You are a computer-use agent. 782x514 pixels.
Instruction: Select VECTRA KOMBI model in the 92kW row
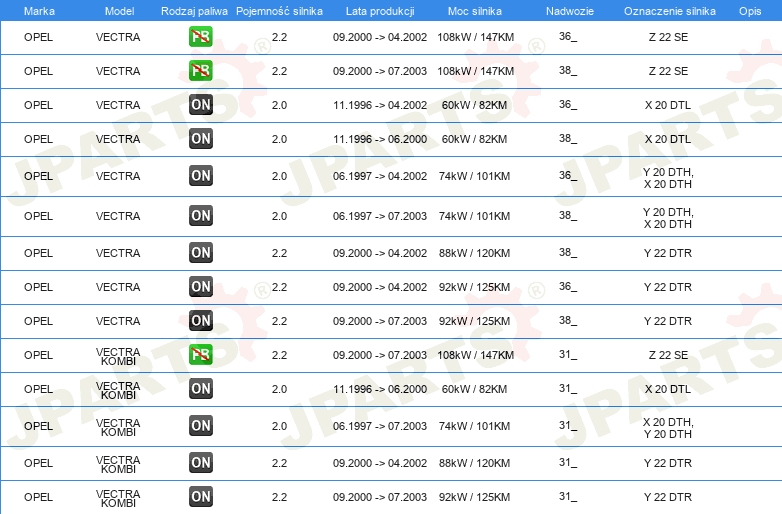click(x=118, y=498)
